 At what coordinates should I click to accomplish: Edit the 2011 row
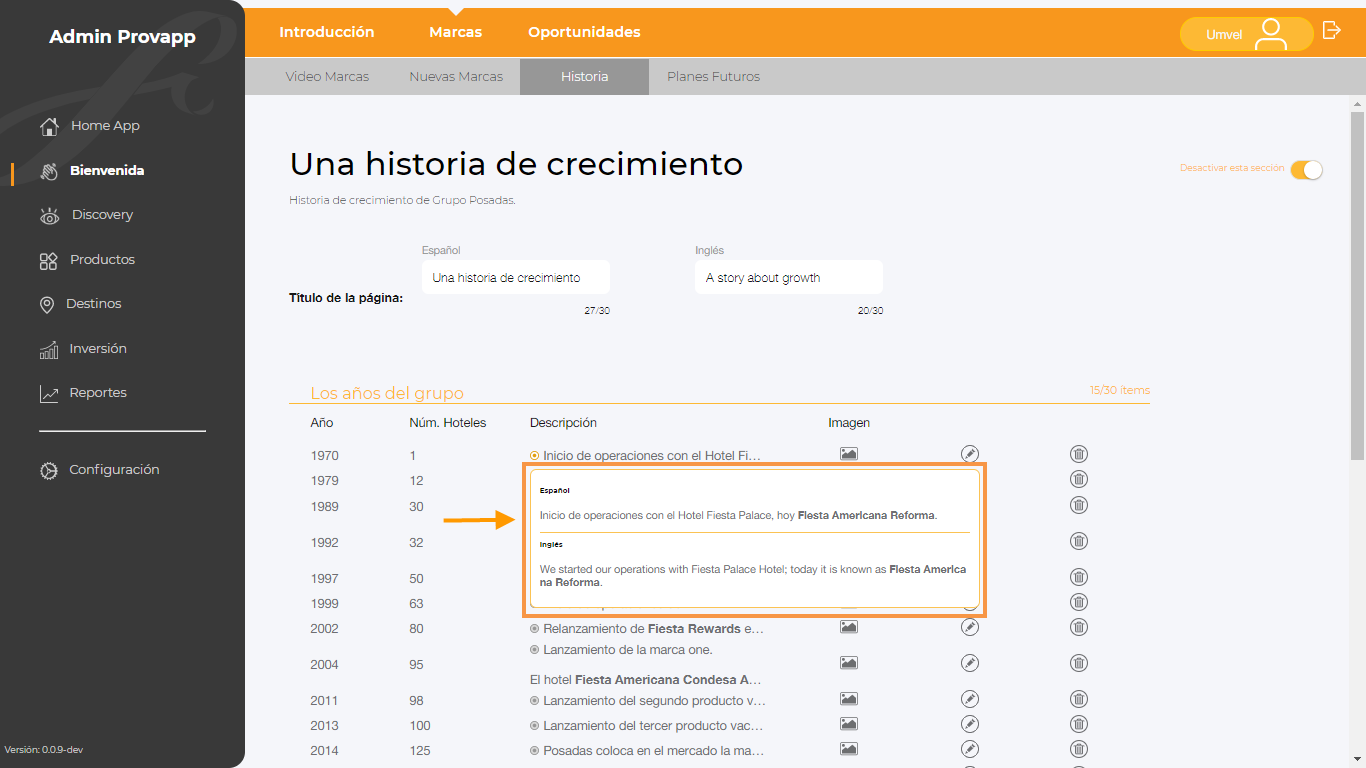click(969, 699)
